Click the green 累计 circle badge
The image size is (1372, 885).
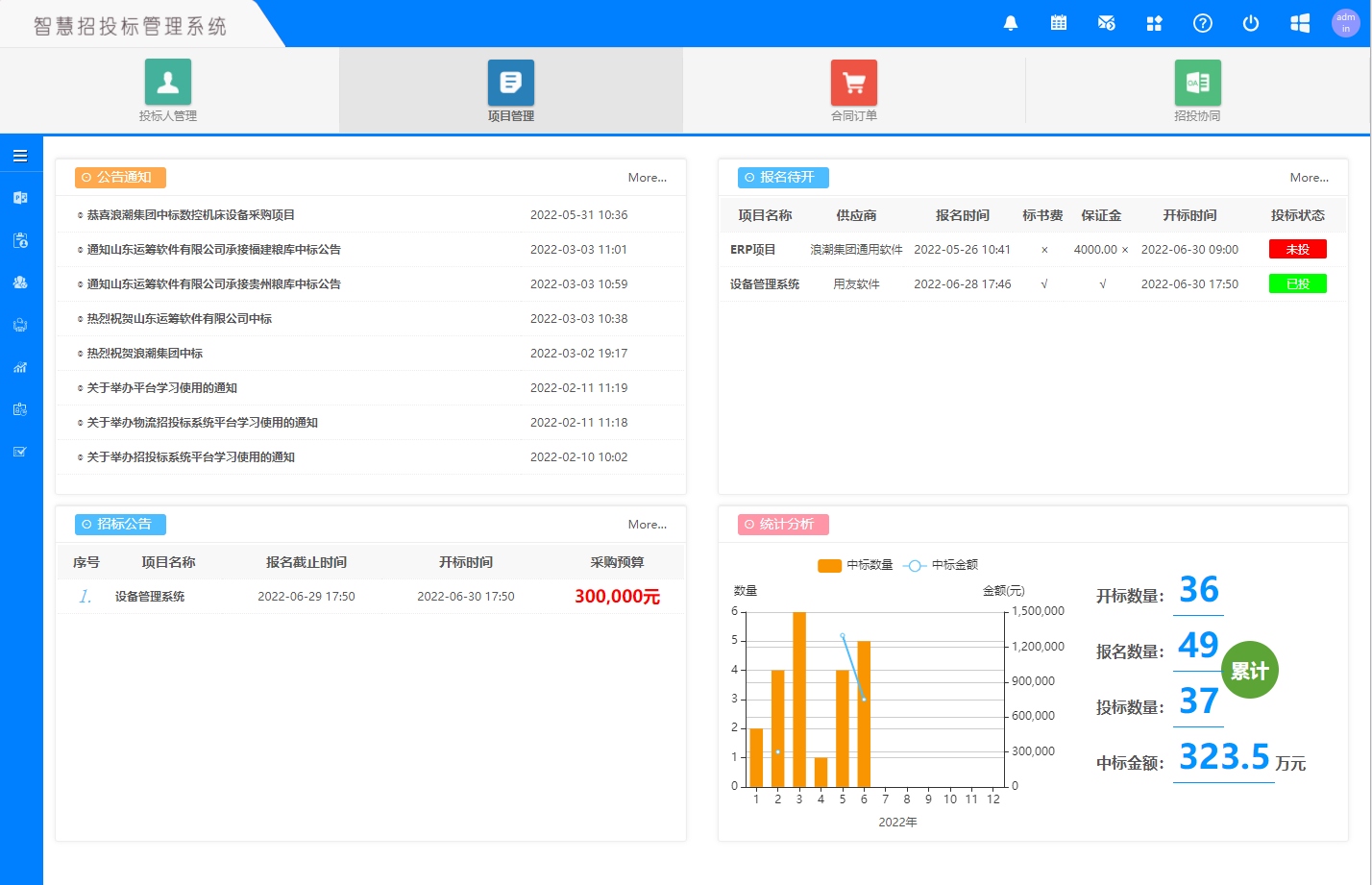tap(1250, 671)
